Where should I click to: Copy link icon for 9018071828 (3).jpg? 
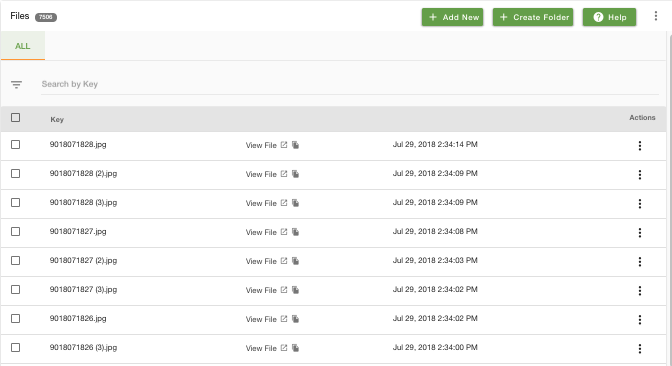(x=295, y=203)
